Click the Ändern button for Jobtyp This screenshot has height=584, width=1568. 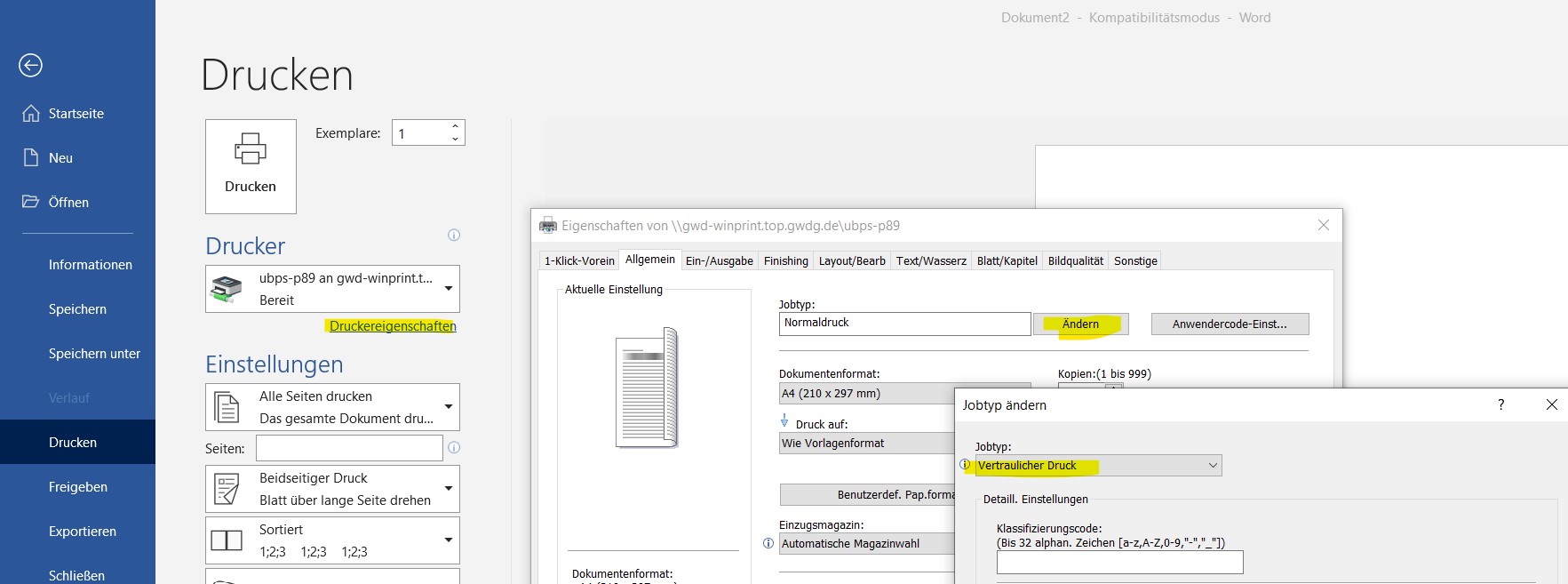click(x=1081, y=324)
